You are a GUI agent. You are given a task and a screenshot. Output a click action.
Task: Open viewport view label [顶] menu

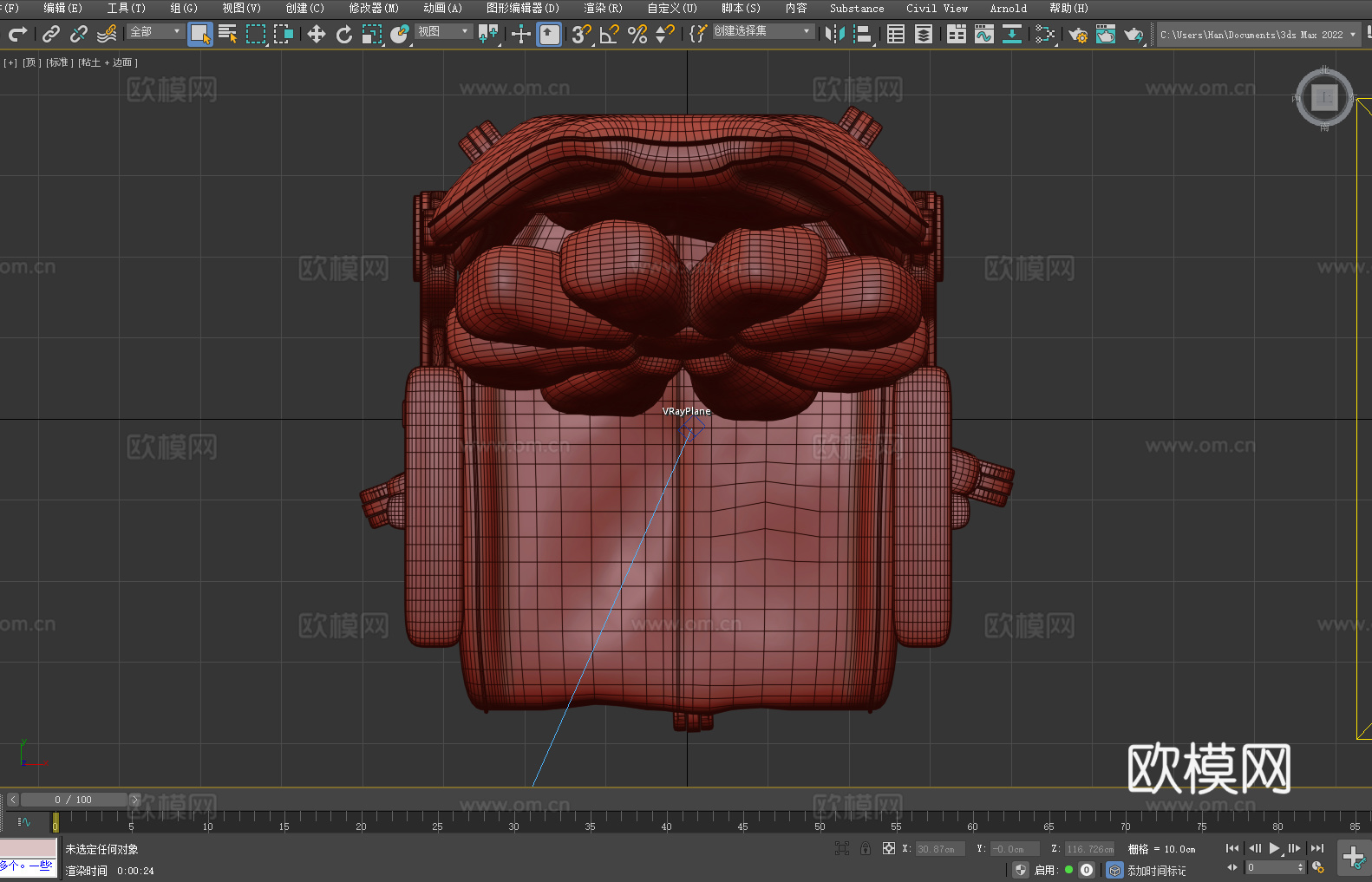[x=31, y=62]
